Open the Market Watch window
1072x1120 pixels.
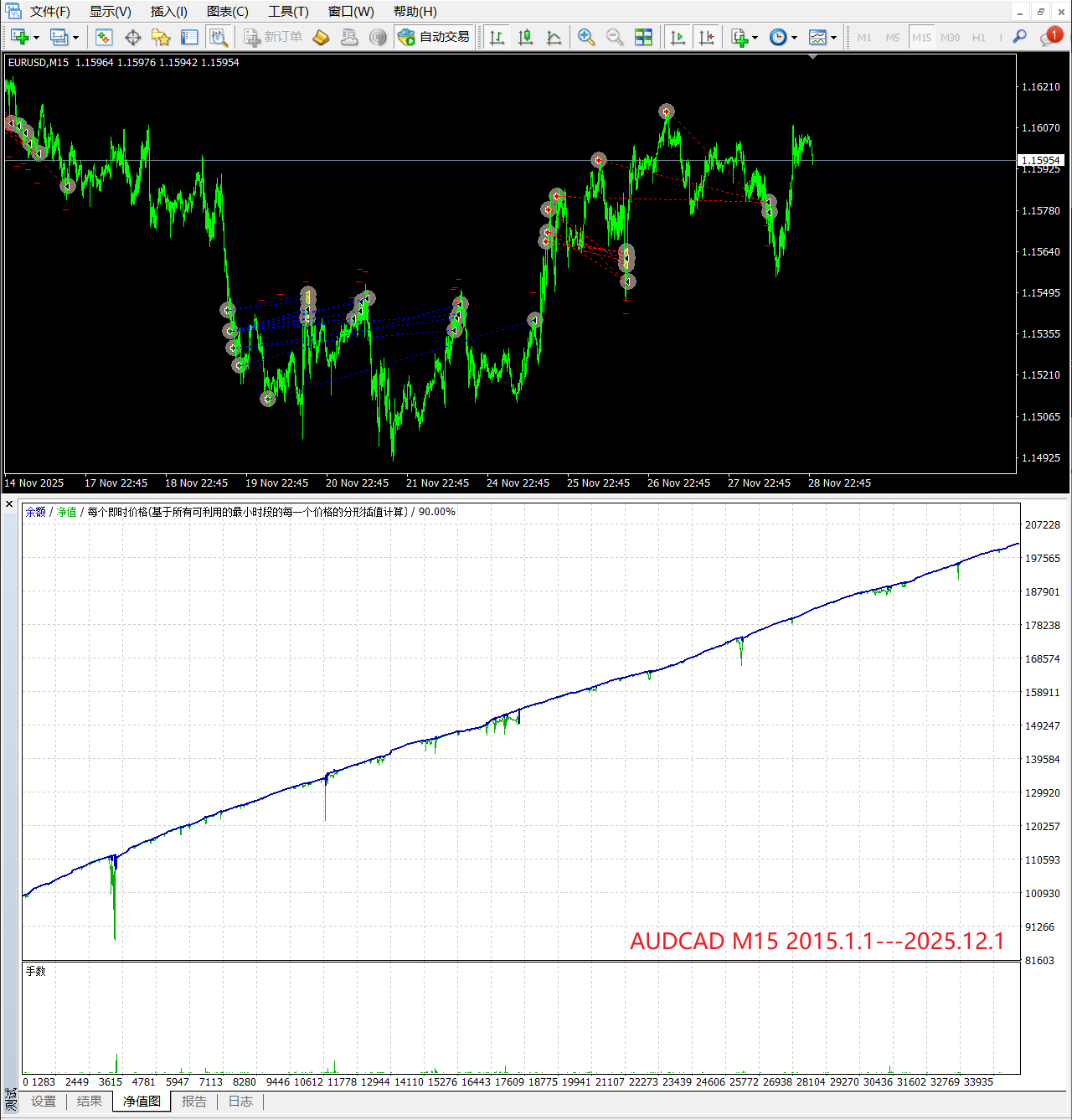coord(104,37)
